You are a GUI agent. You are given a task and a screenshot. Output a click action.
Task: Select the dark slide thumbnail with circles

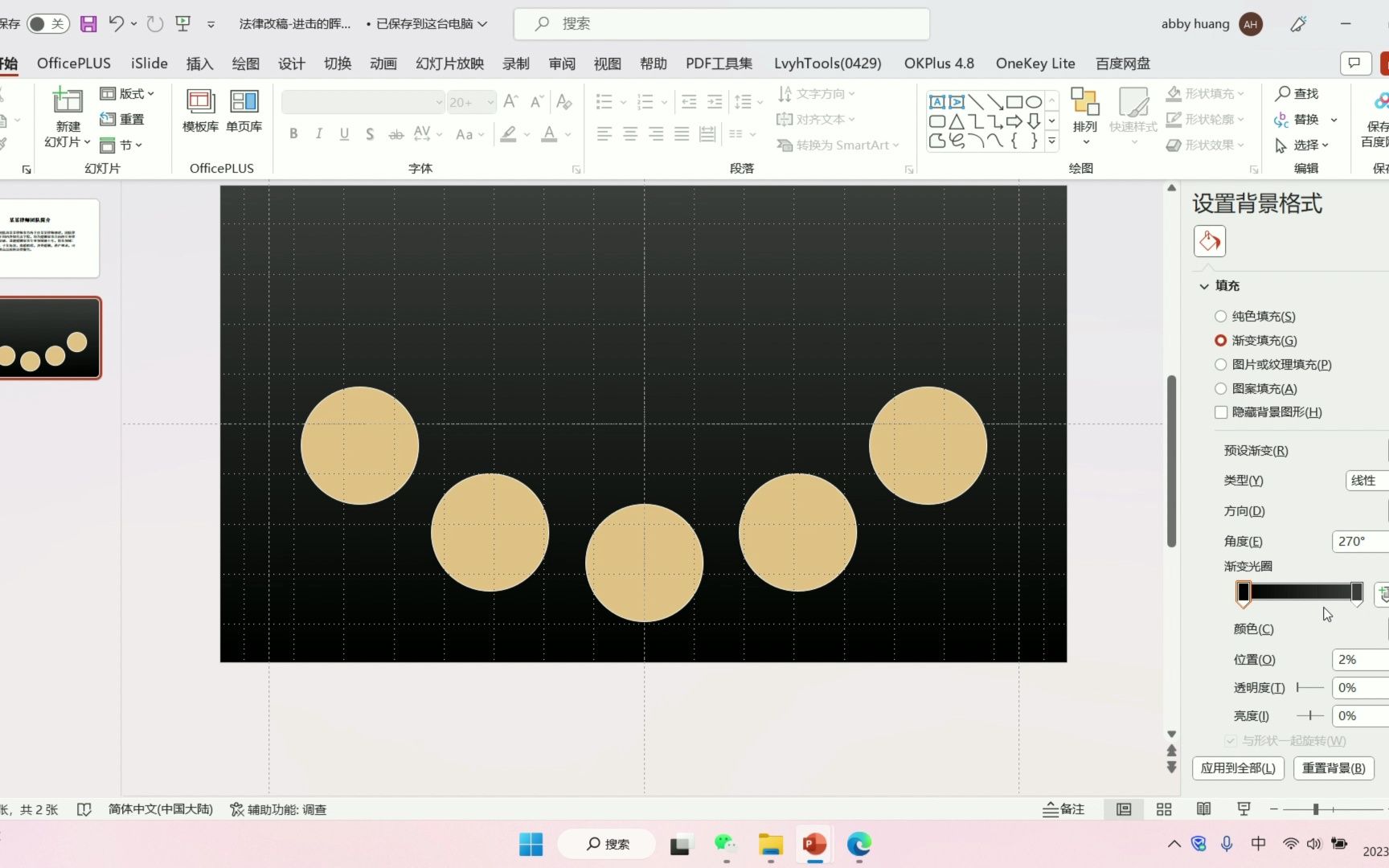coord(50,338)
